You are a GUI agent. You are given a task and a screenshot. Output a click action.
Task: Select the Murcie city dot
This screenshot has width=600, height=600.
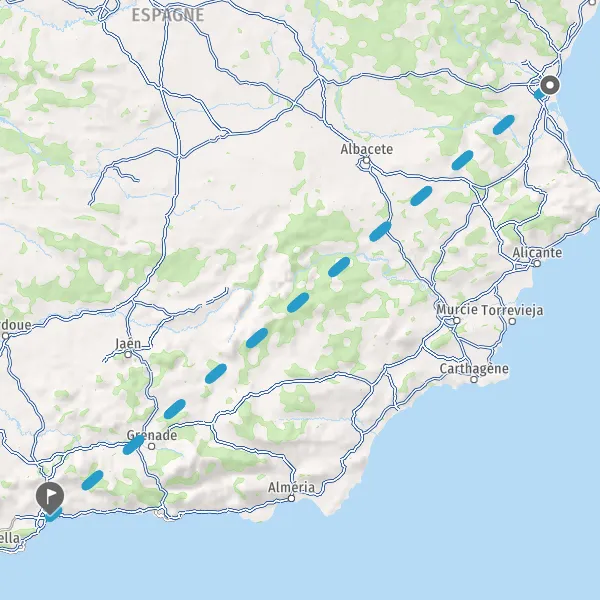click(x=456, y=320)
